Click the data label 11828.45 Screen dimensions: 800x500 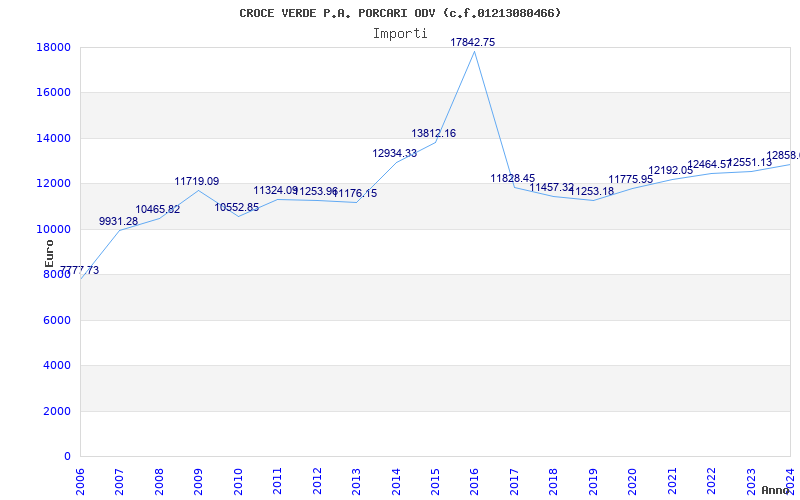pyautogui.click(x=513, y=178)
